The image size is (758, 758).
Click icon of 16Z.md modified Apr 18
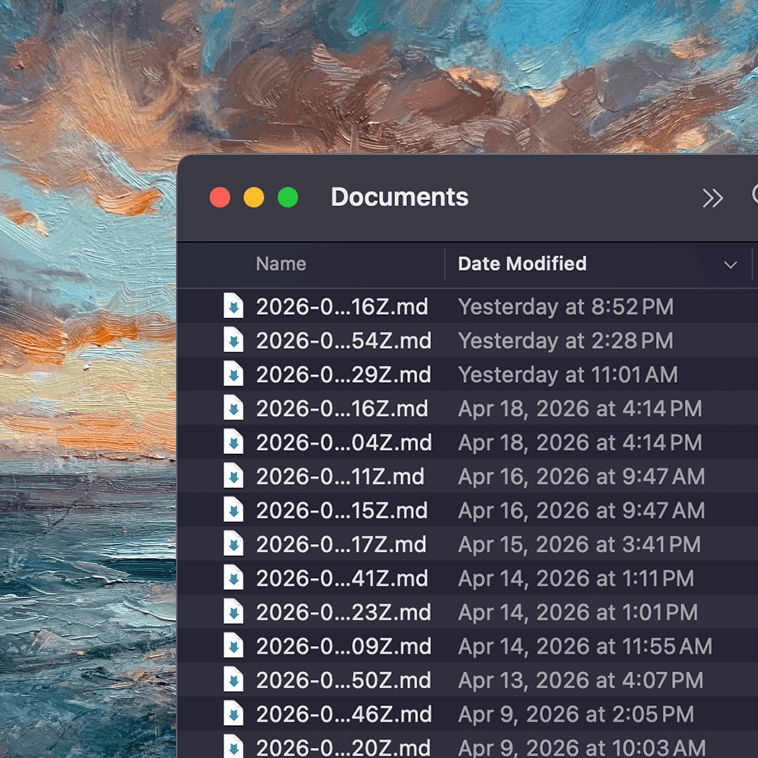pos(233,408)
